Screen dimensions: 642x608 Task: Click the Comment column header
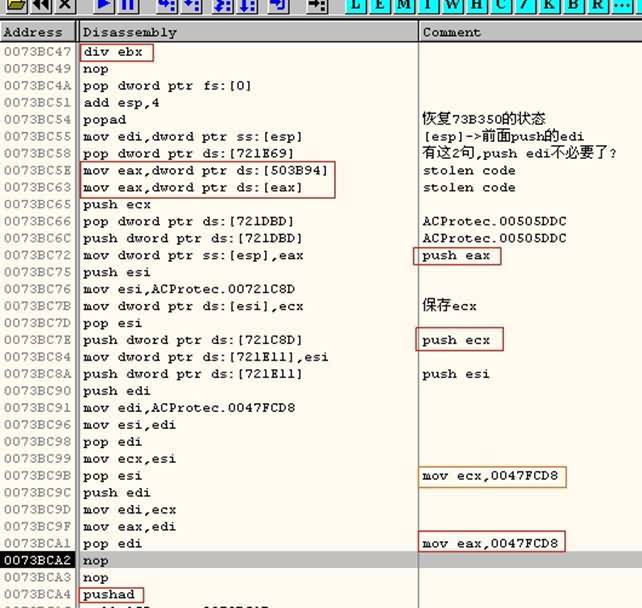(x=528, y=32)
